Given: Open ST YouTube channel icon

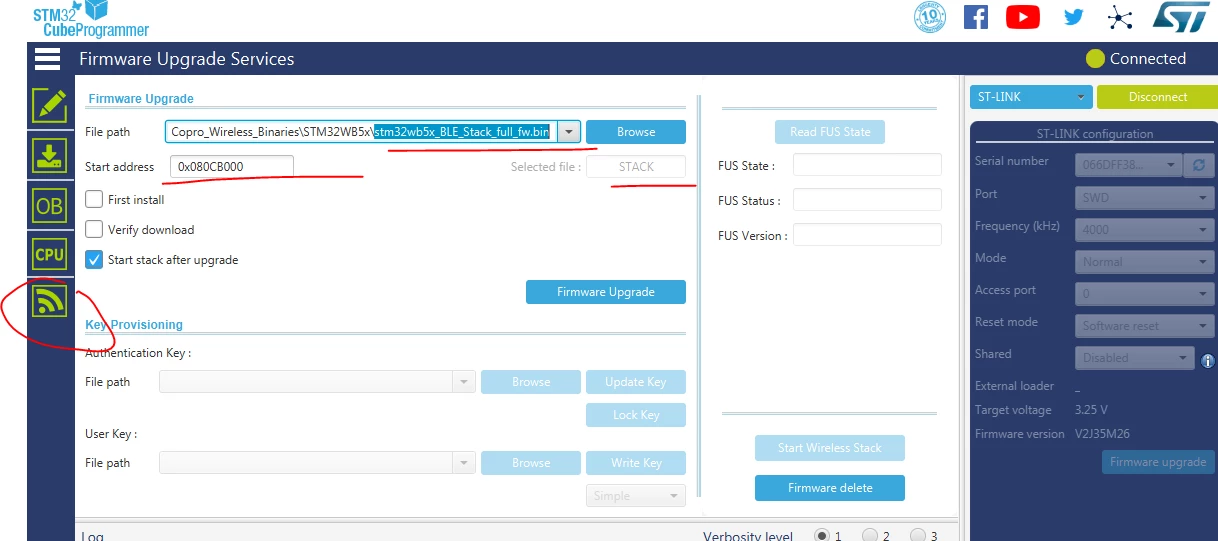Looking at the screenshot, I should coord(1023,17).
